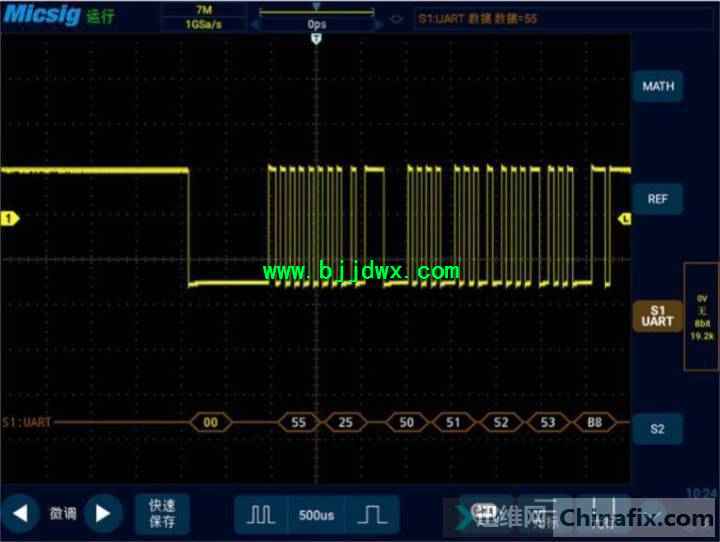
Task: Tap the 500us timebase value
Action: pyautogui.click(x=316, y=515)
